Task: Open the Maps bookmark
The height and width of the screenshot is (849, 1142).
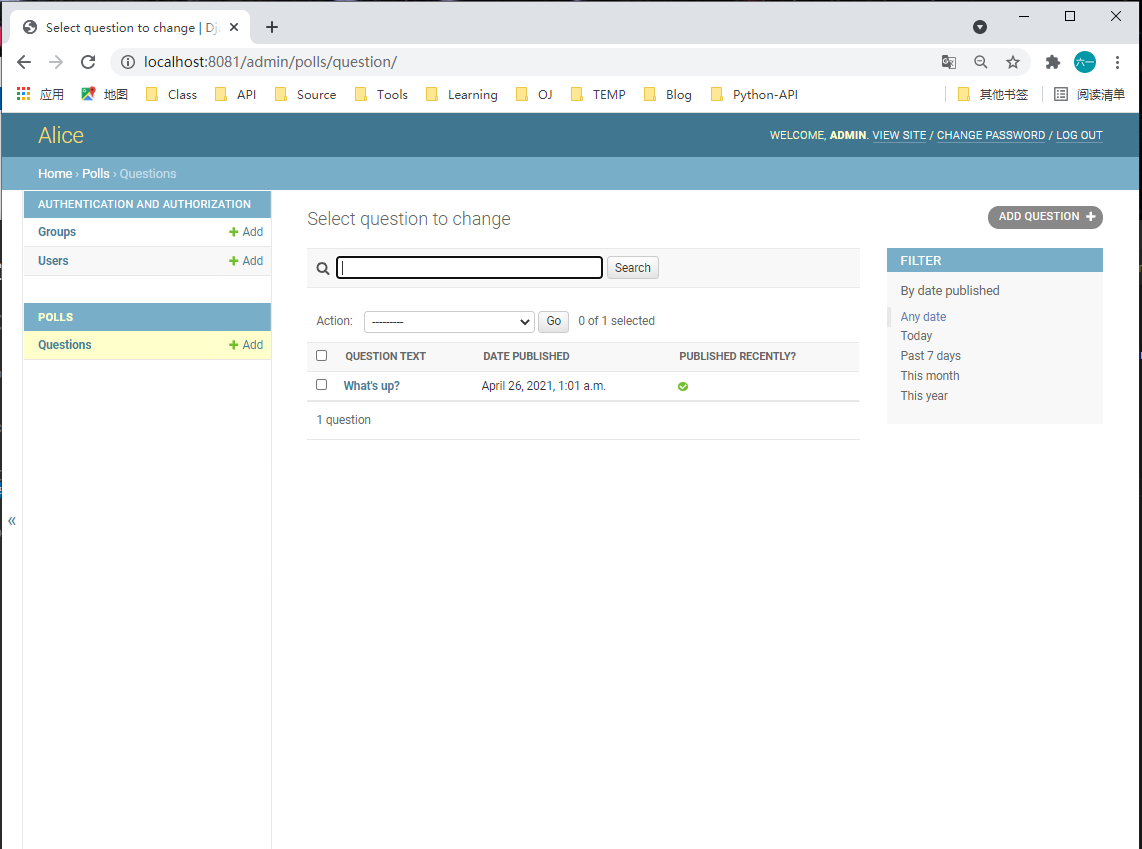Action: [104, 94]
